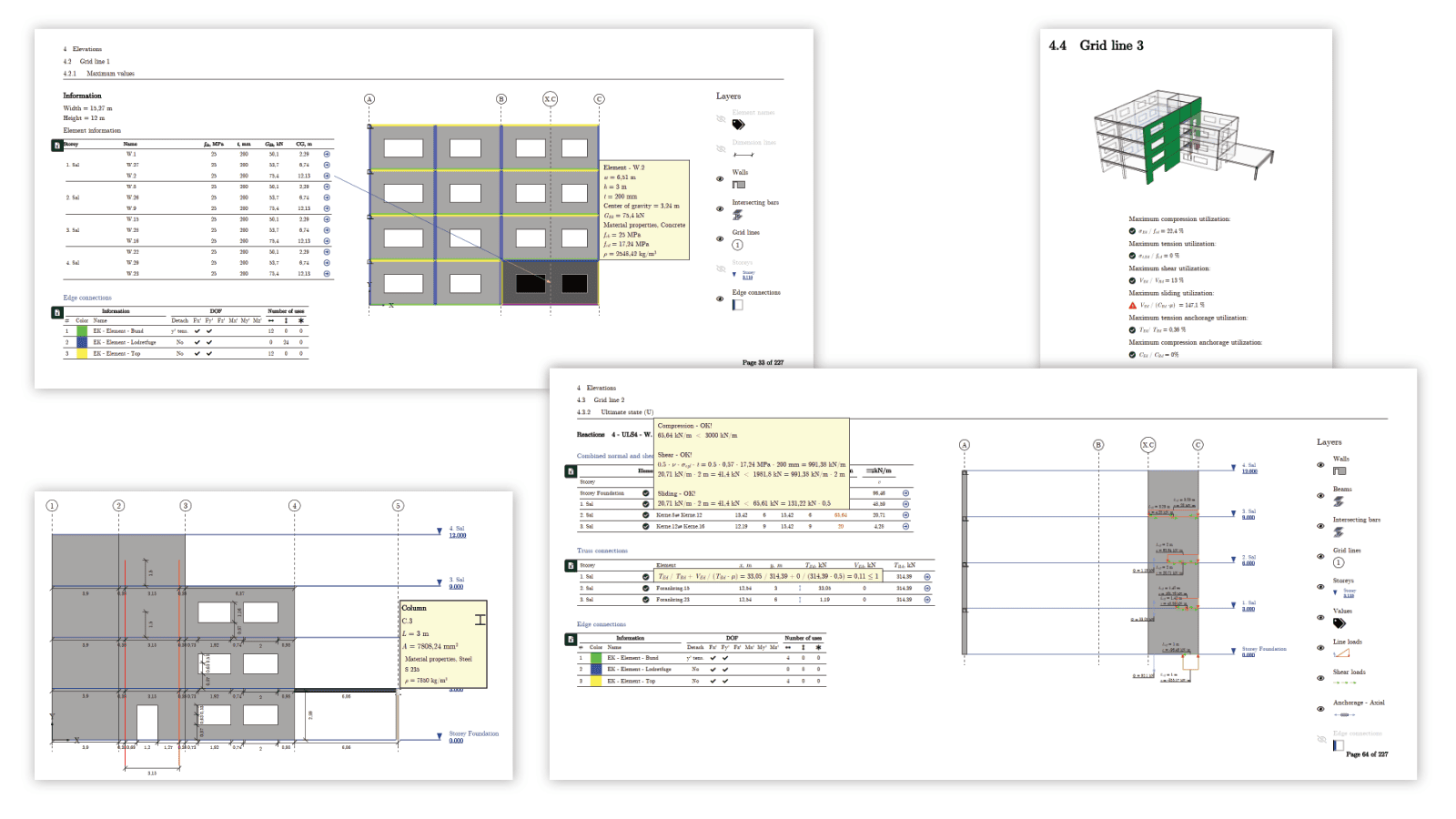
Task: Open Truss connections heading on Grid line 2 page
Action: point(602,551)
